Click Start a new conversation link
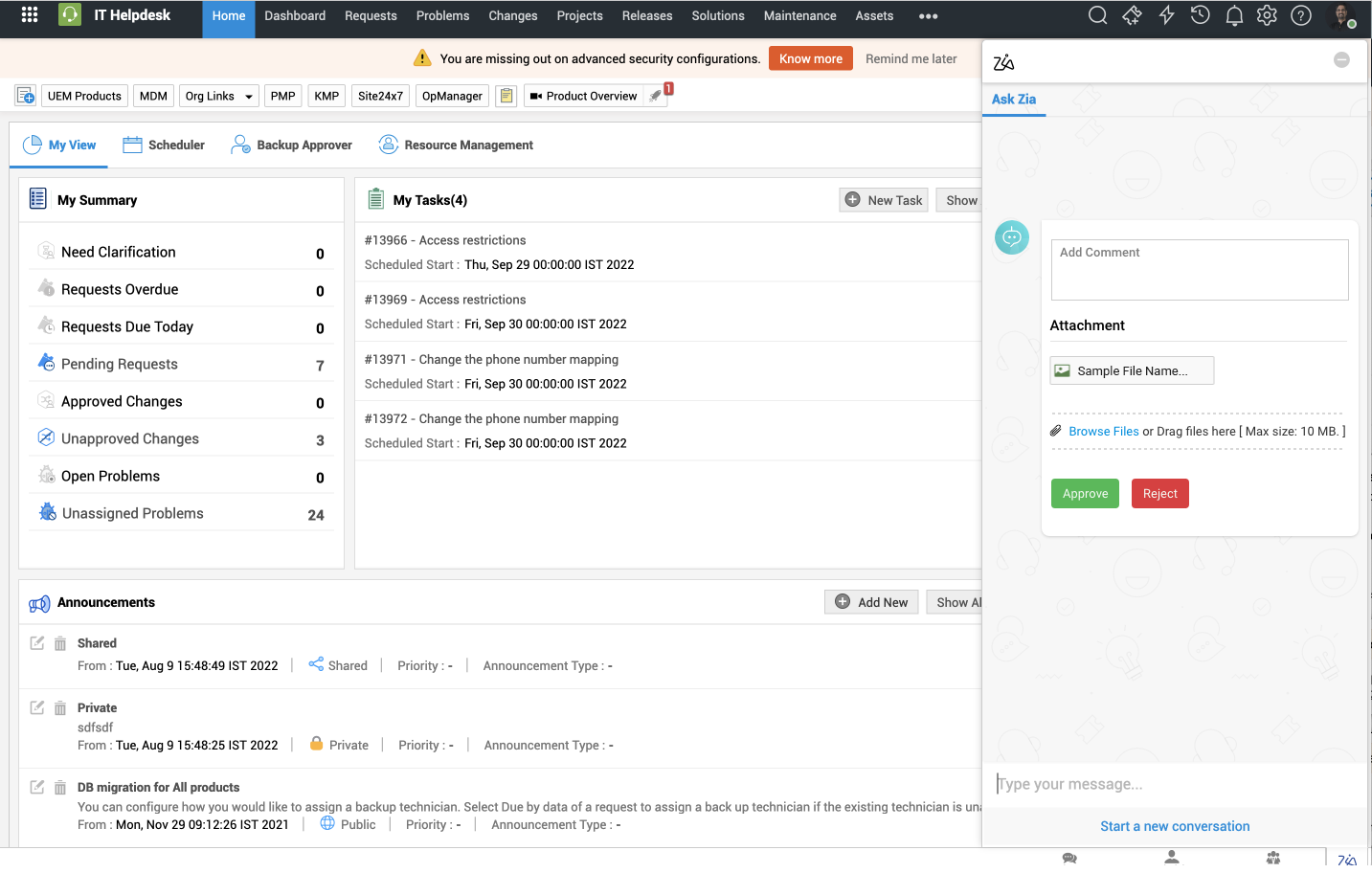The image size is (1372, 873). click(x=1175, y=826)
